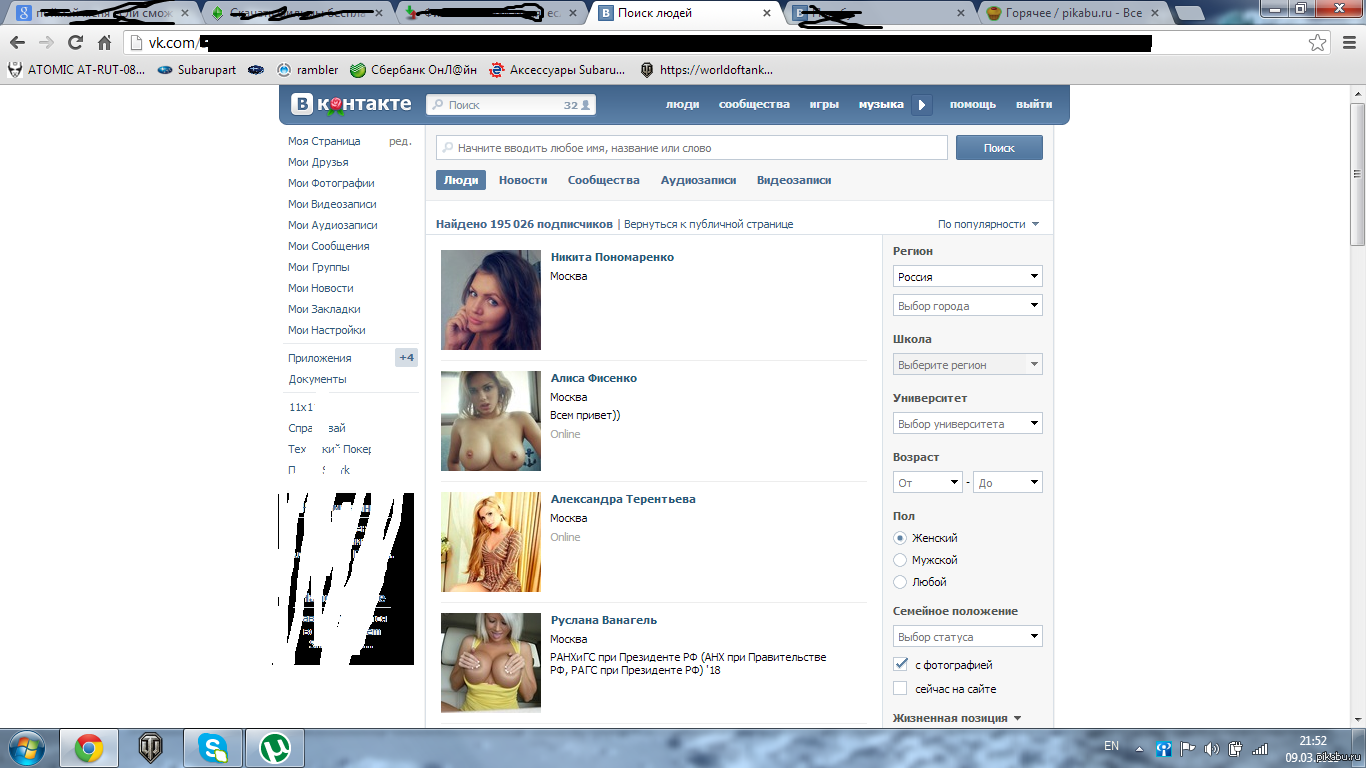Open Мои Настройки in the sidebar
Screen dimensions: 1366x768
coord(327,330)
